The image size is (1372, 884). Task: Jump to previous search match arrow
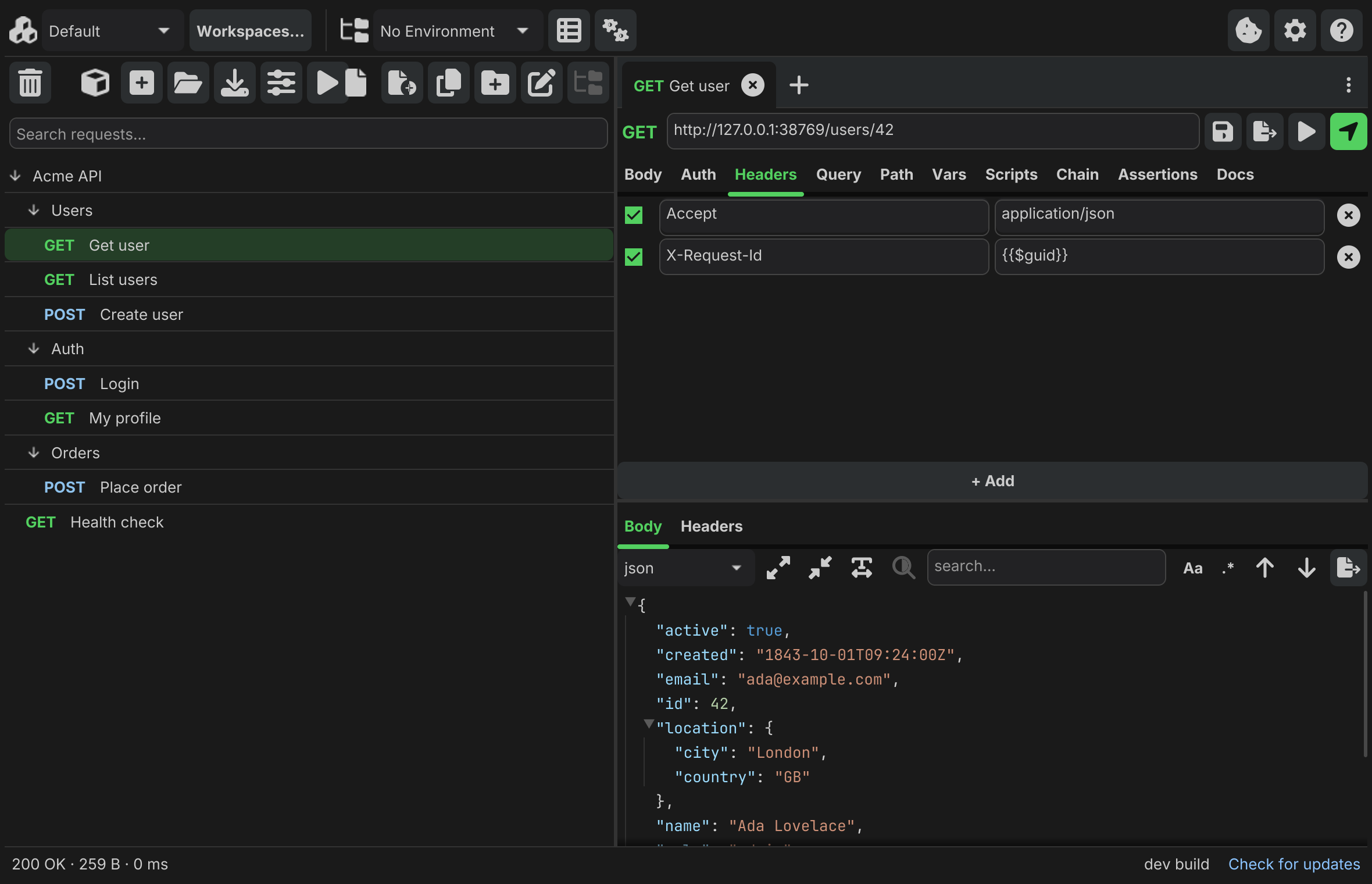pos(1264,568)
